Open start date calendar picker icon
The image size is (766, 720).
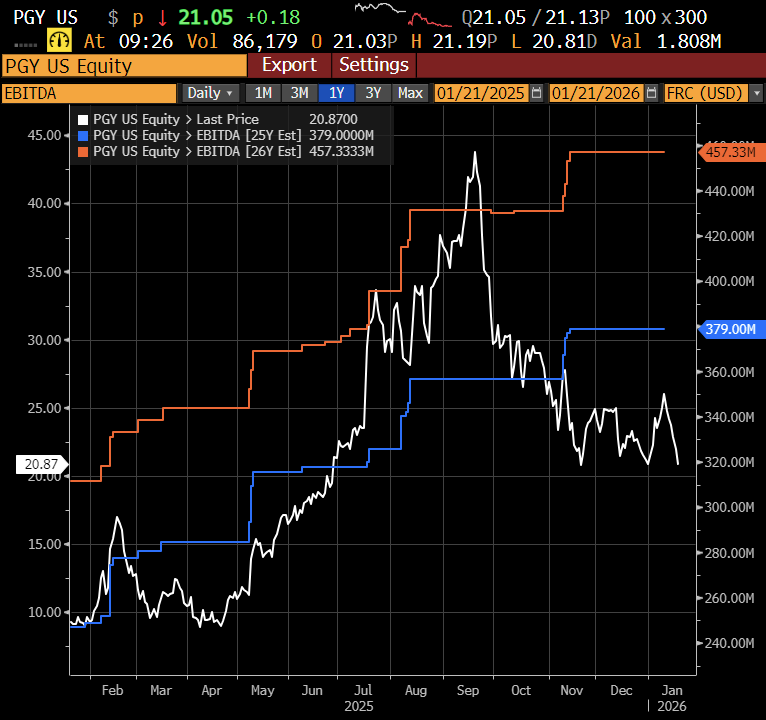536,93
